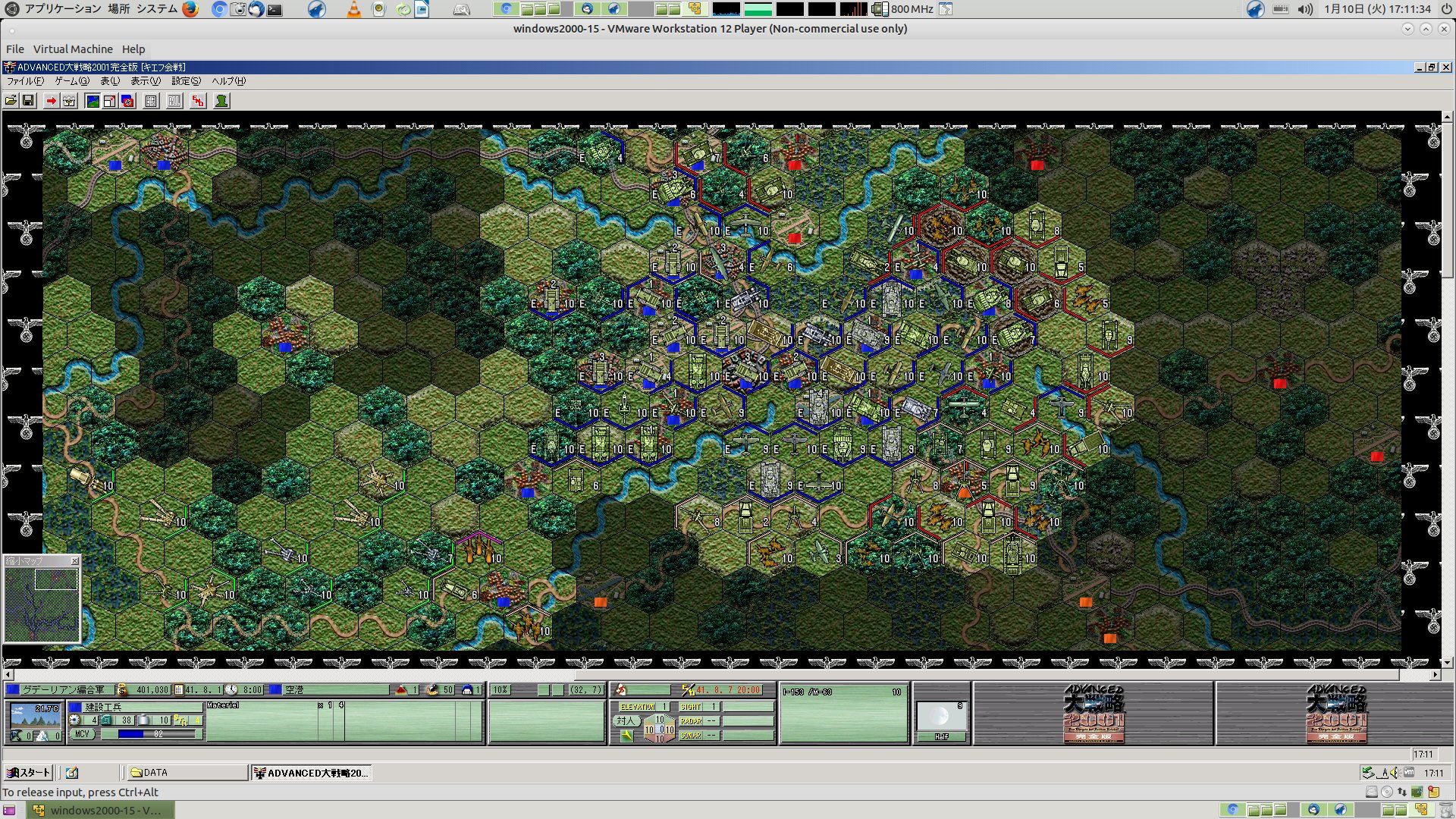Open the 表(L) menu
Image resolution: width=1456 pixels, height=819 pixels.
tap(110, 81)
